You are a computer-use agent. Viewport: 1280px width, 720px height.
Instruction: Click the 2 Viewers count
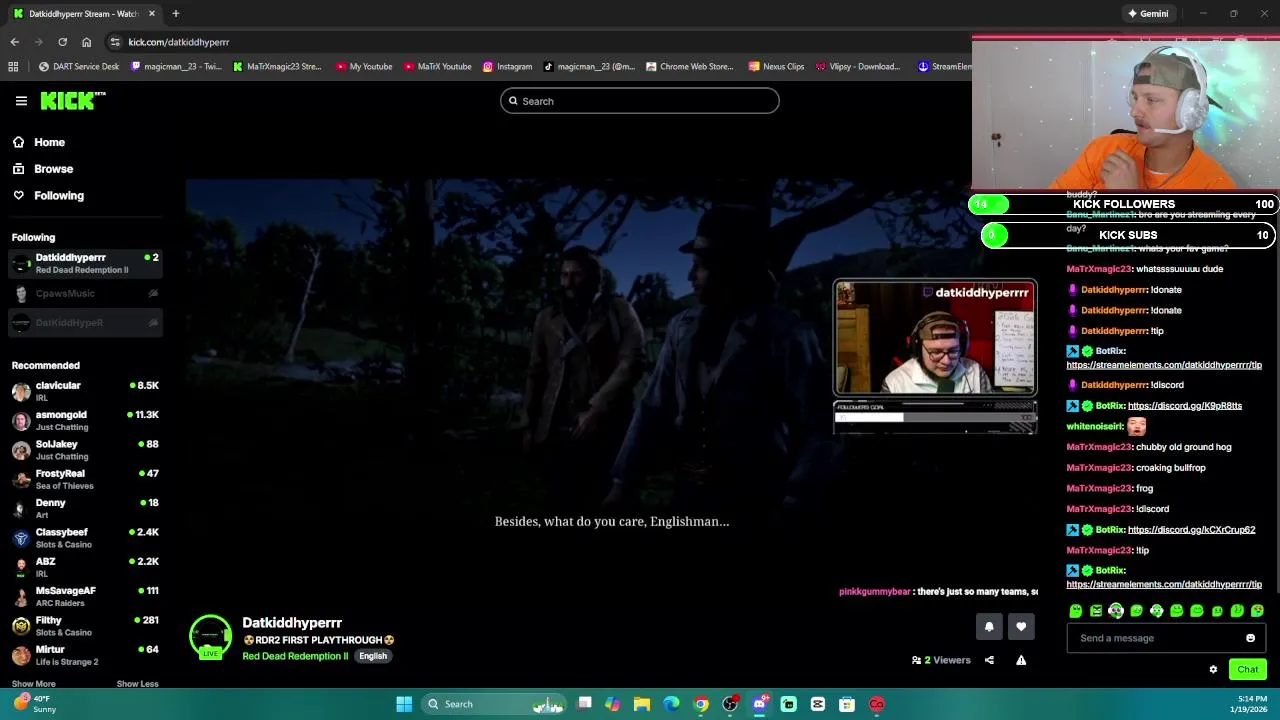(x=941, y=660)
